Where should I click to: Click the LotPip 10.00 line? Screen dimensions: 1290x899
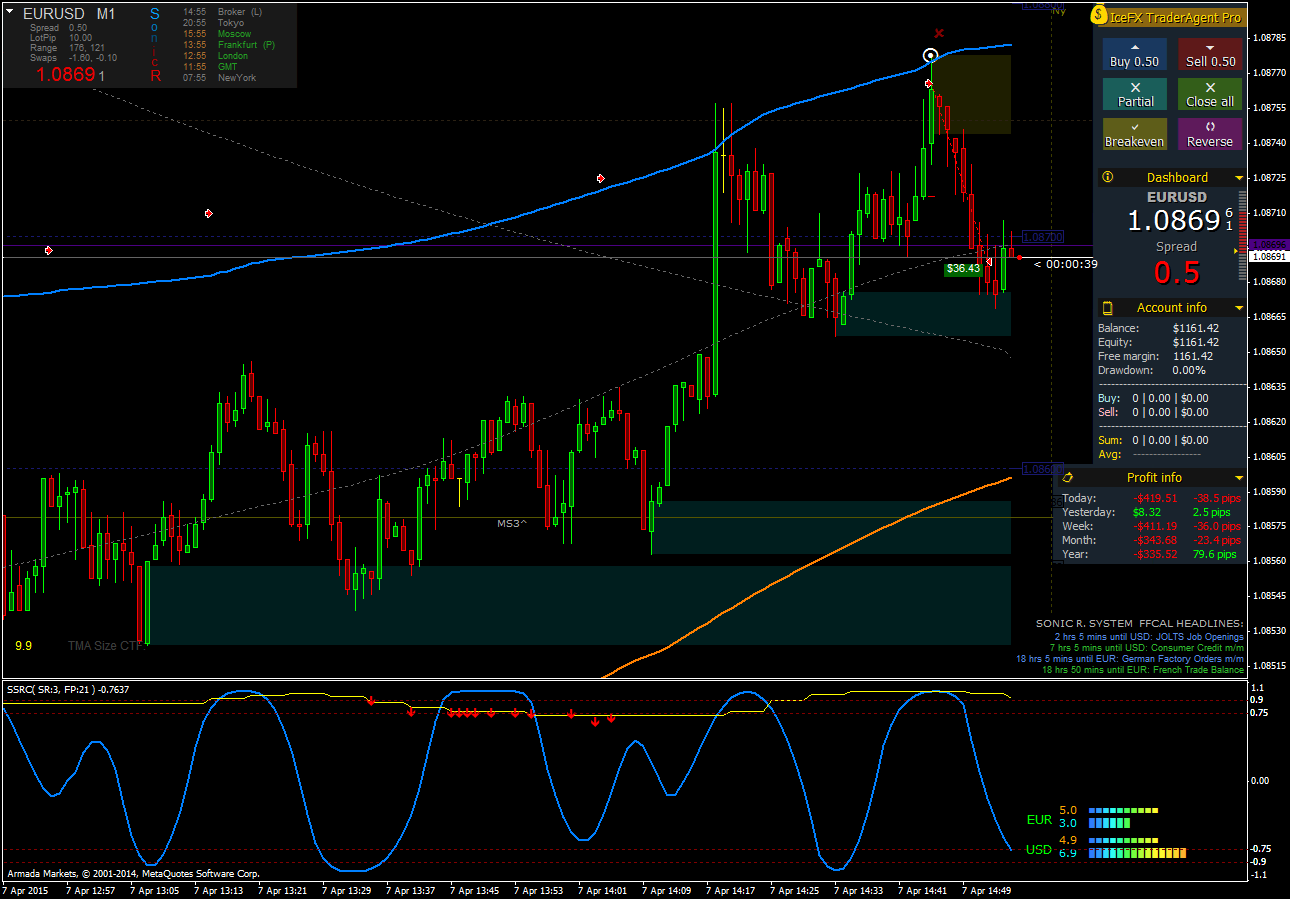tap(61, 38)
